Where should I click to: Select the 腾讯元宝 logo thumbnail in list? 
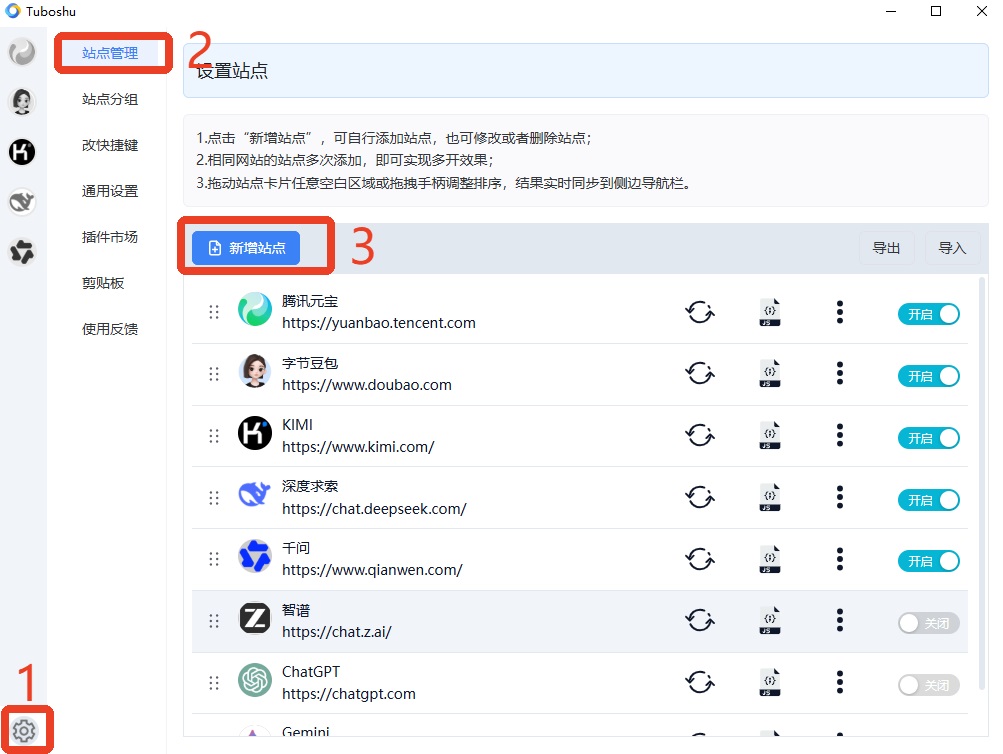pos(255,310)
